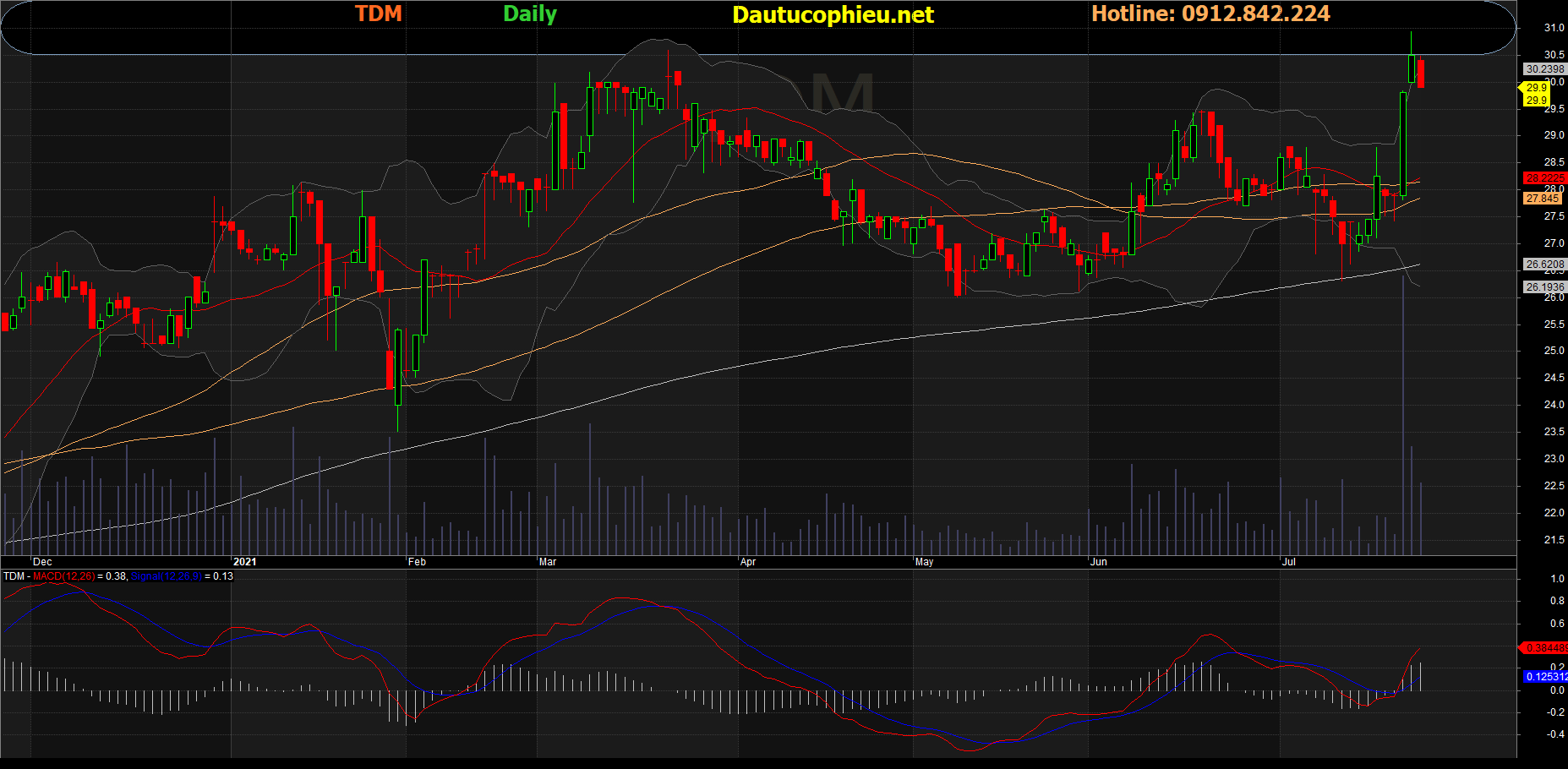Click the Mar label on time axis
The width and height of the screenshot is (1568, 769).
click(548, 562)
